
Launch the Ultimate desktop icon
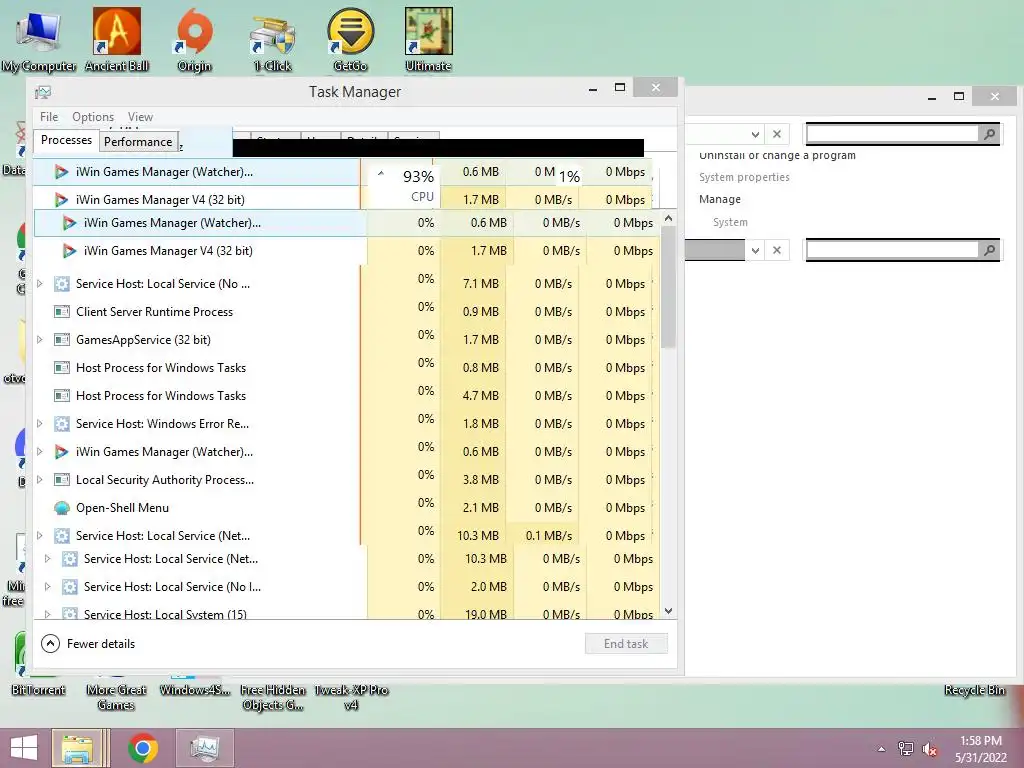click(x=428, y=39)
